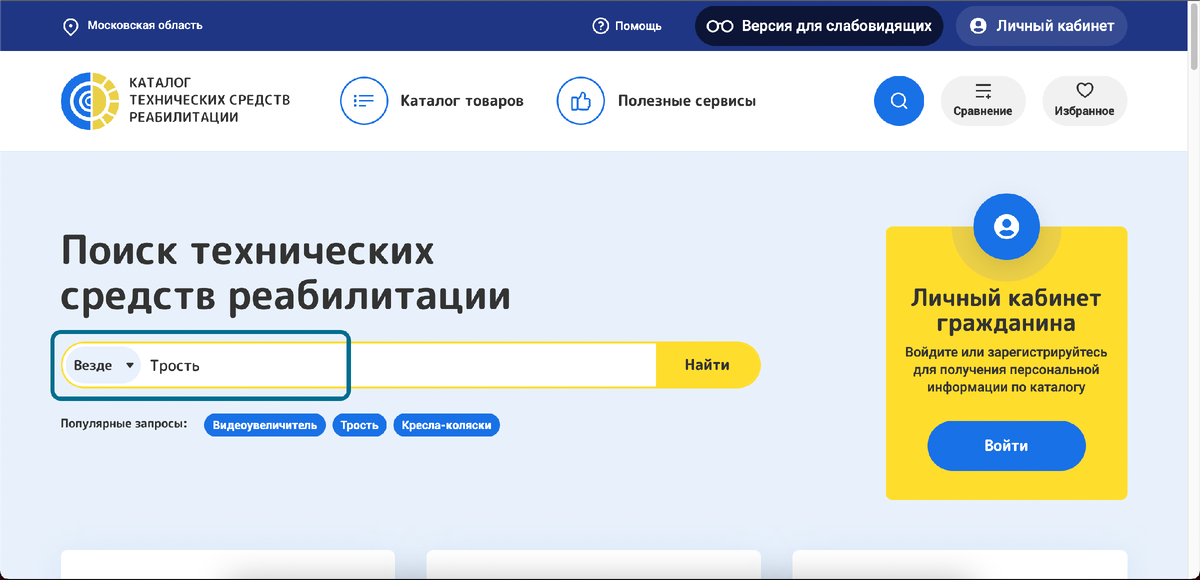Change region from Московская область
Image resolution: width=1200 pixels, height=580 pixels.
click(x=145, y=25)
